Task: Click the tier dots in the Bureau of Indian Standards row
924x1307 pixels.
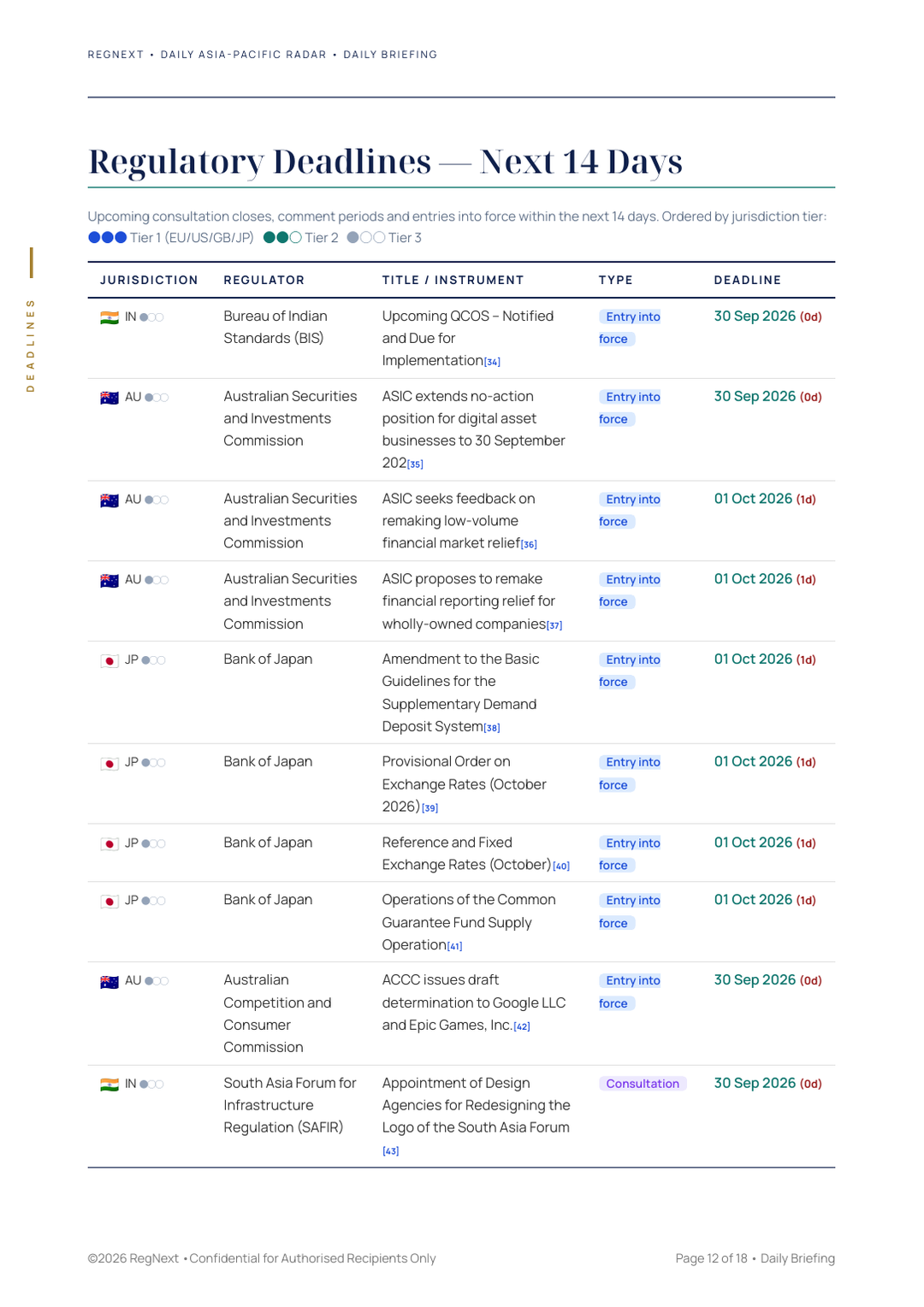Action: [x=151, y=317]
